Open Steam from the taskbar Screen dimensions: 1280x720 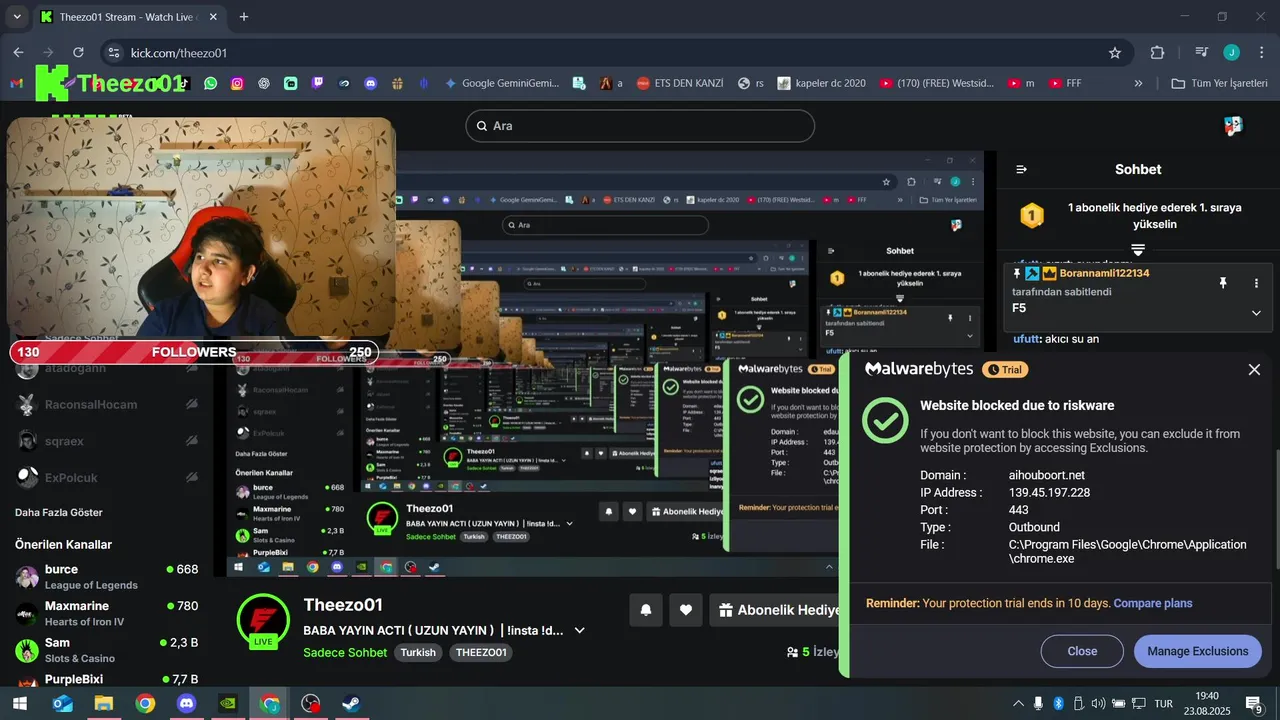click(351, 703)
